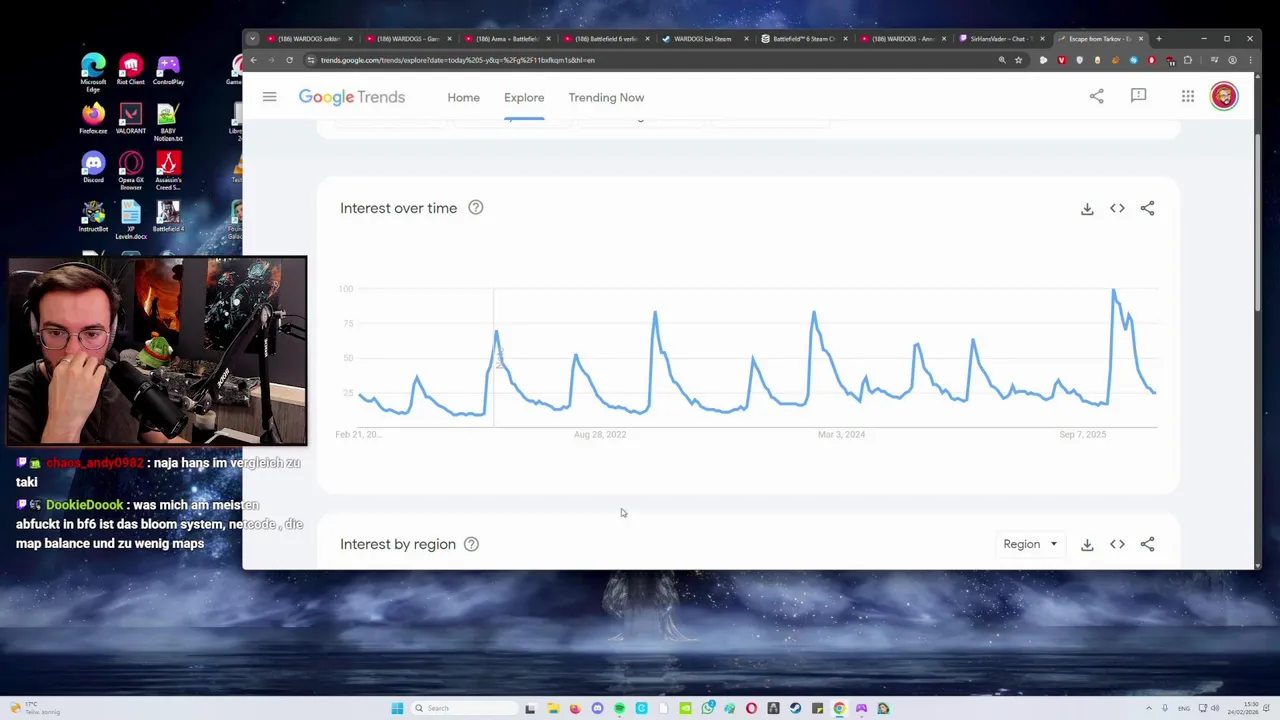Click the webcam overlay video
The width and height of the screenshot is (1280, 720).
point(157,351)
